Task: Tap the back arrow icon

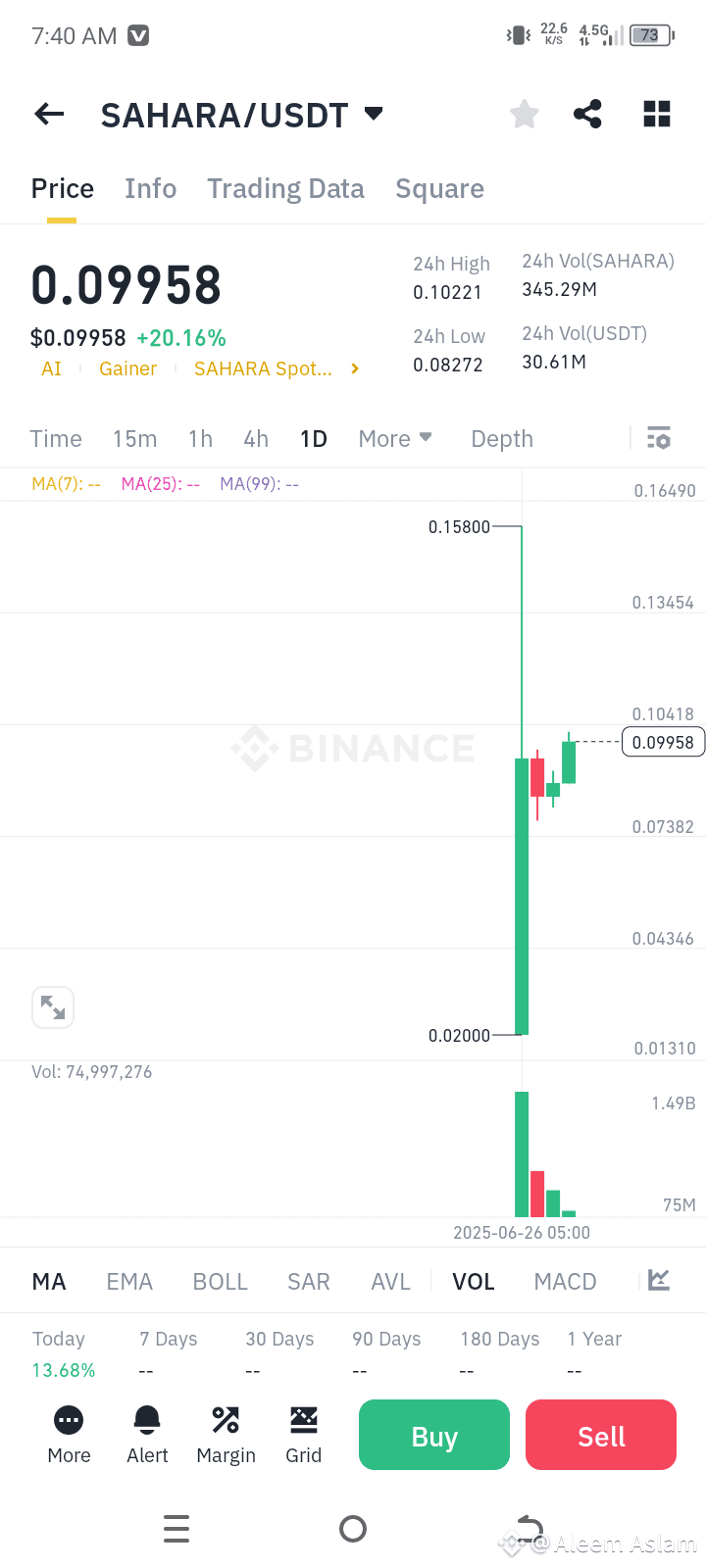Action: pyautogui.click(x=49, y=115)
